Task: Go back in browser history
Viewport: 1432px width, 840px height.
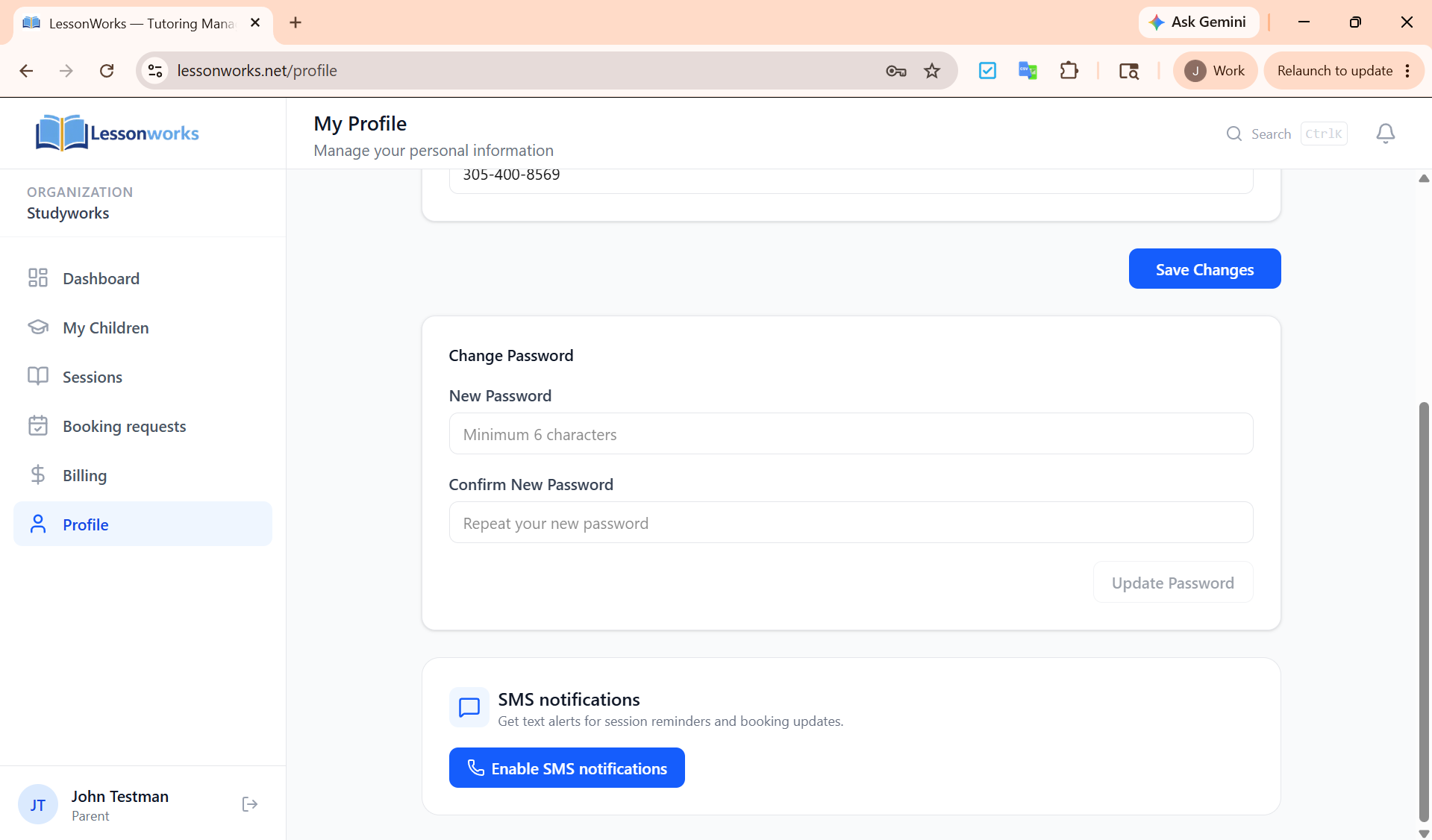Action: (26, 71)
